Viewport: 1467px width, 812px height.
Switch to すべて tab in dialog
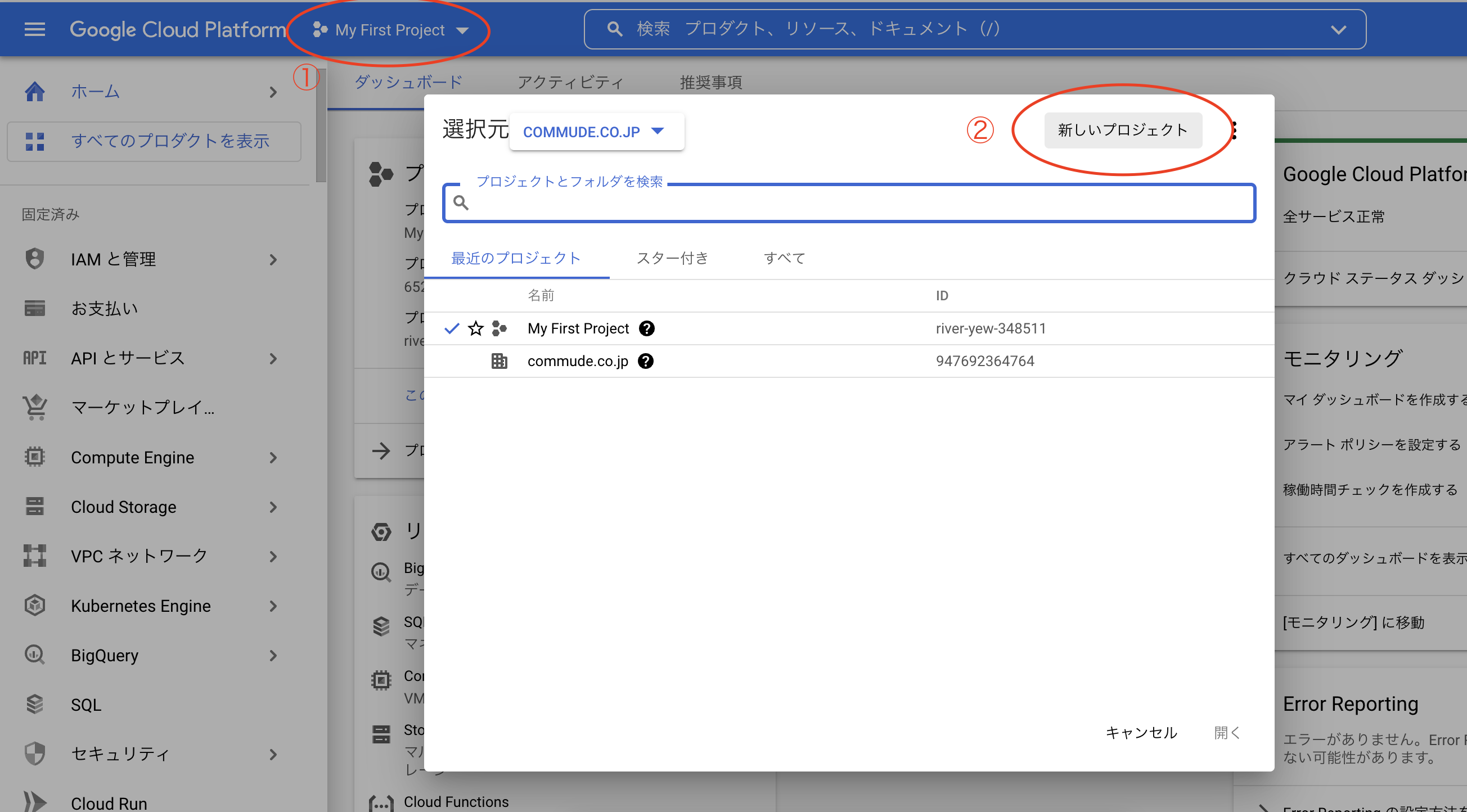[x=784, y=258]
